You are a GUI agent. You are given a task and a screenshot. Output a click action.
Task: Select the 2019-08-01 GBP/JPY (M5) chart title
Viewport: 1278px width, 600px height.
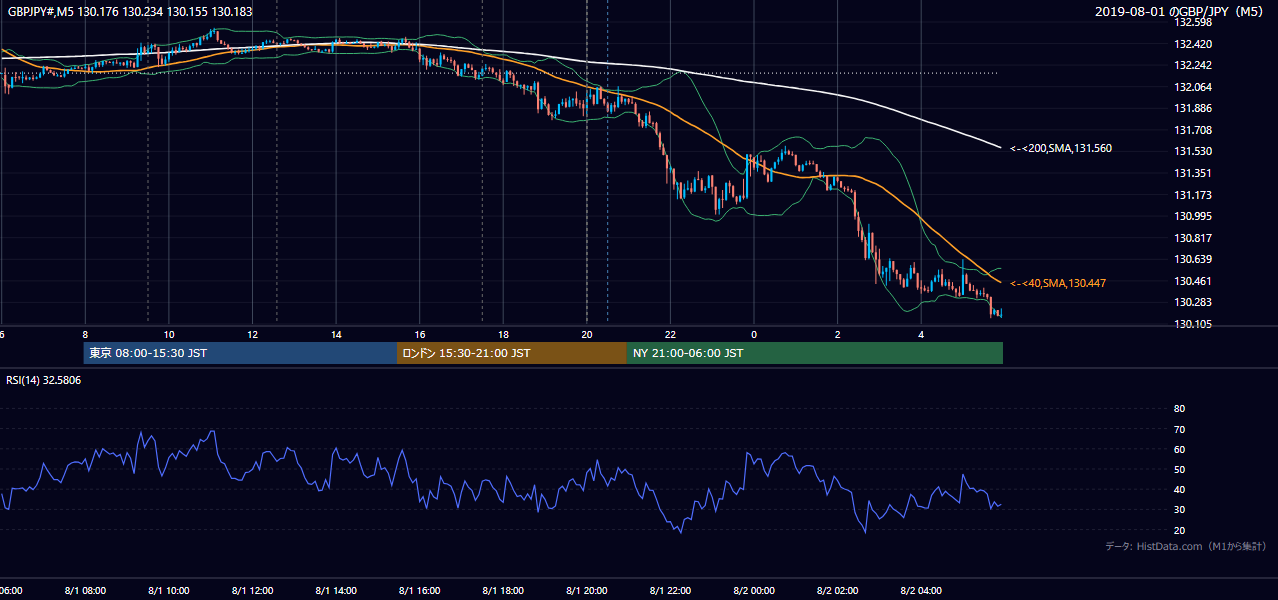(x=1181, y=11)
